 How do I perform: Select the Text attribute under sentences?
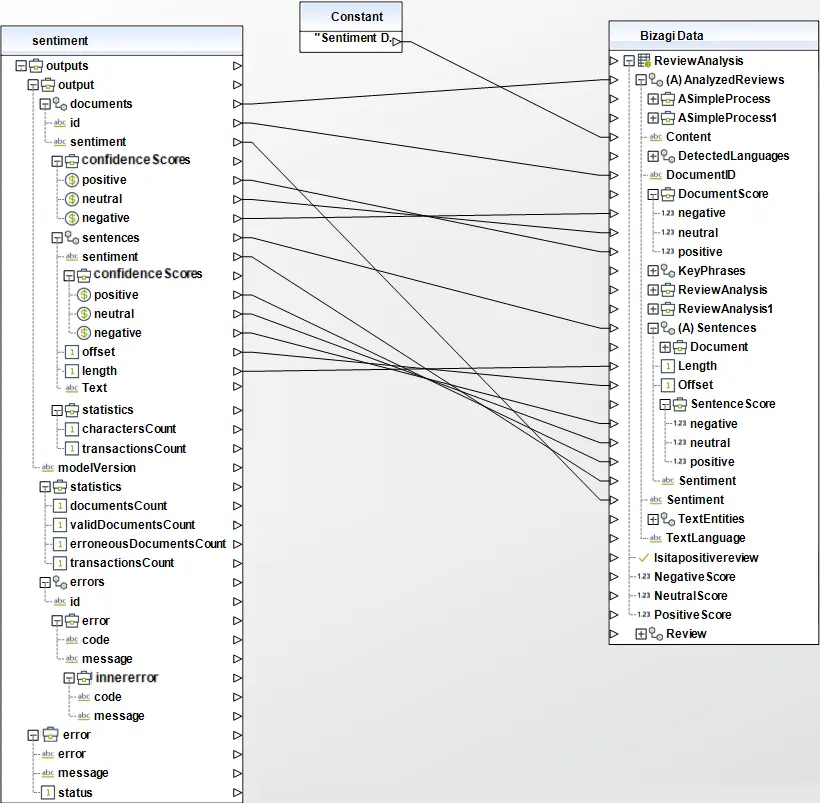click(94, 388)
